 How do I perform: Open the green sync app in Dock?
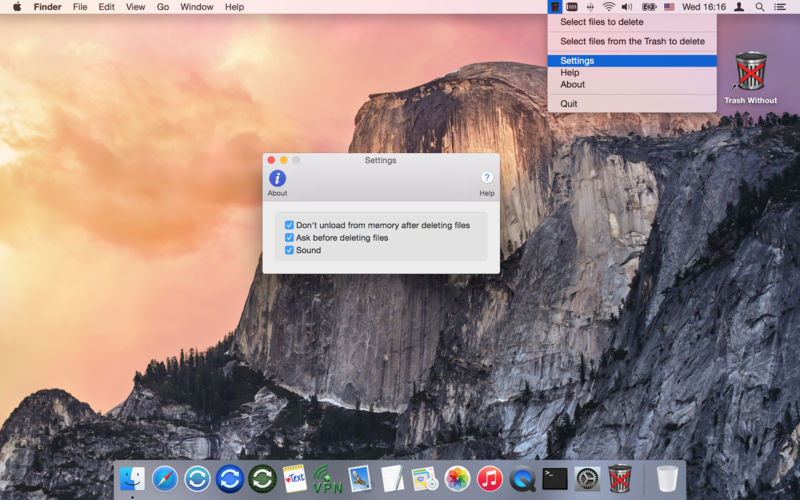coord(262,479)
